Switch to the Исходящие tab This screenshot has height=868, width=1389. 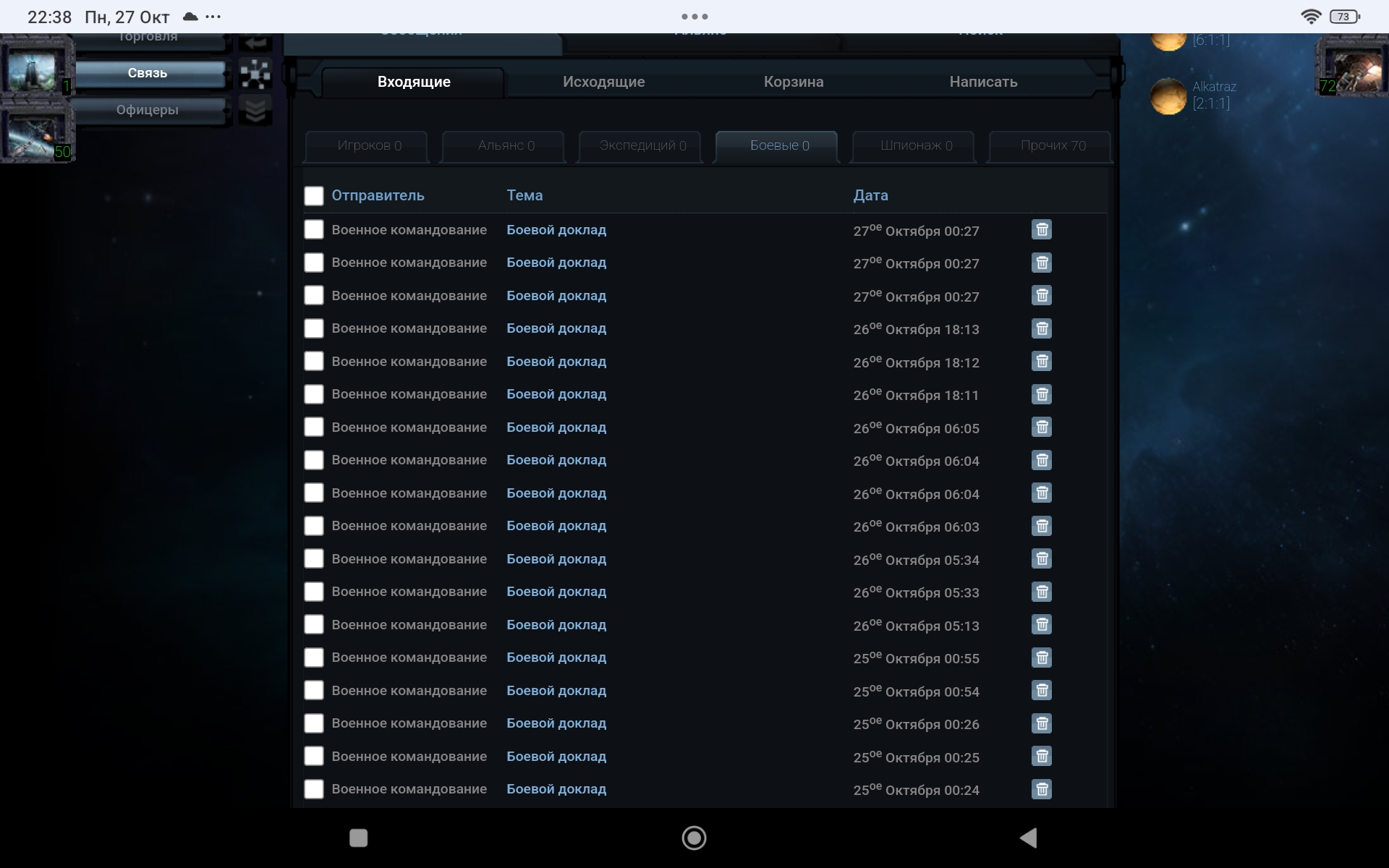tap(603, 82)
